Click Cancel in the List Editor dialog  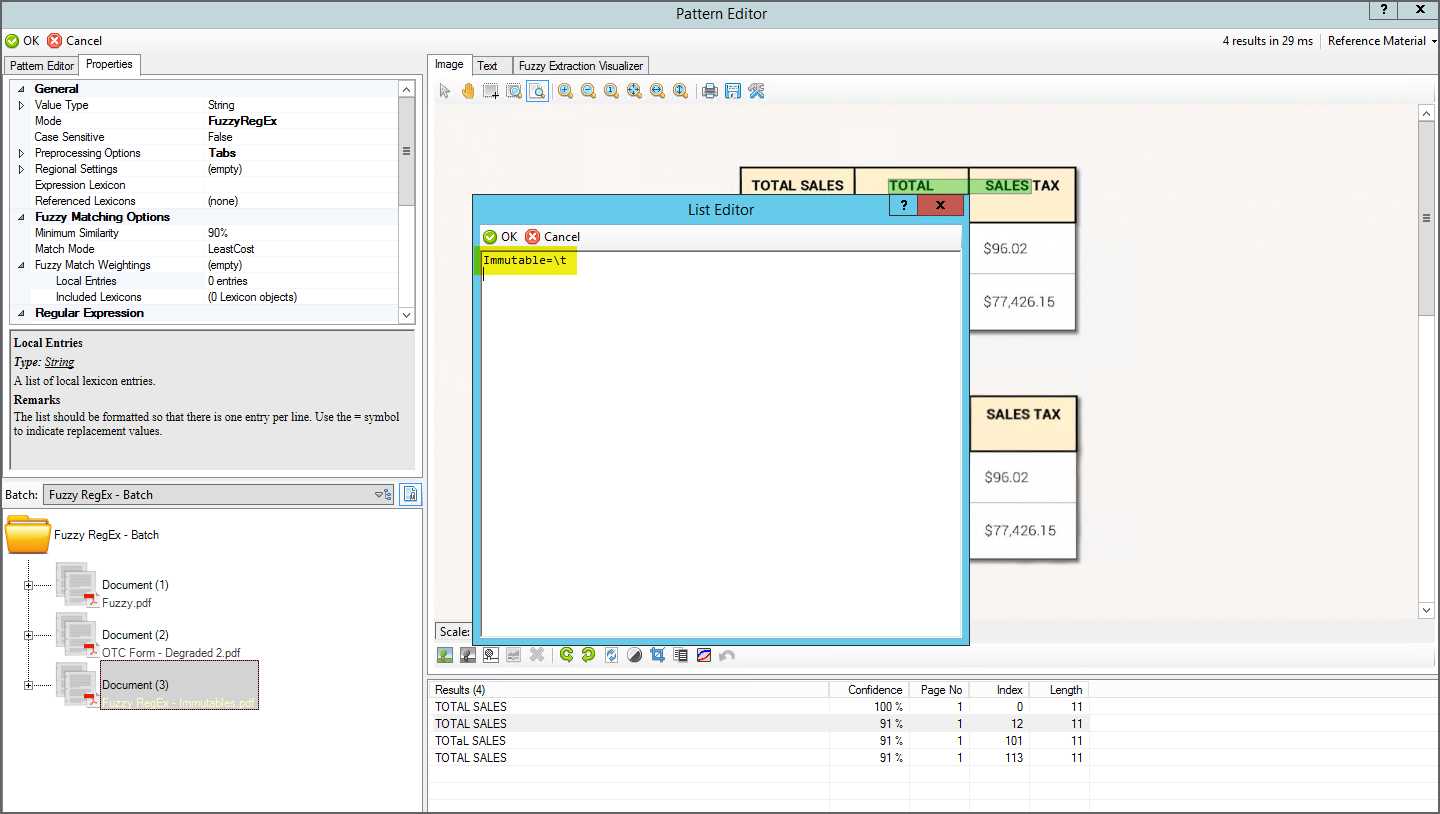pyautogui.click(x=552, y=237)
